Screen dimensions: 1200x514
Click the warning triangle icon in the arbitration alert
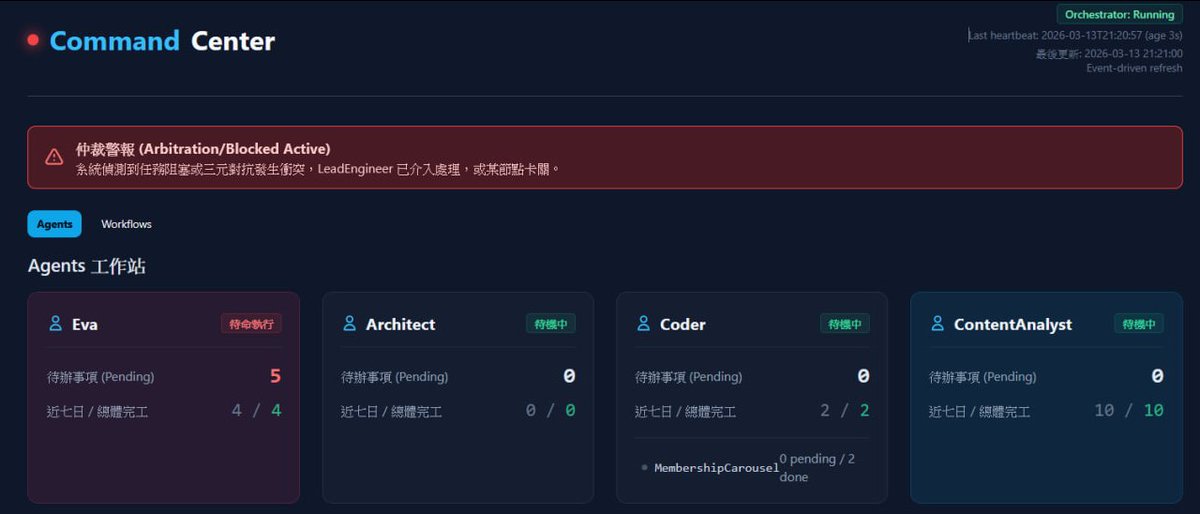[x=54, y=157]
